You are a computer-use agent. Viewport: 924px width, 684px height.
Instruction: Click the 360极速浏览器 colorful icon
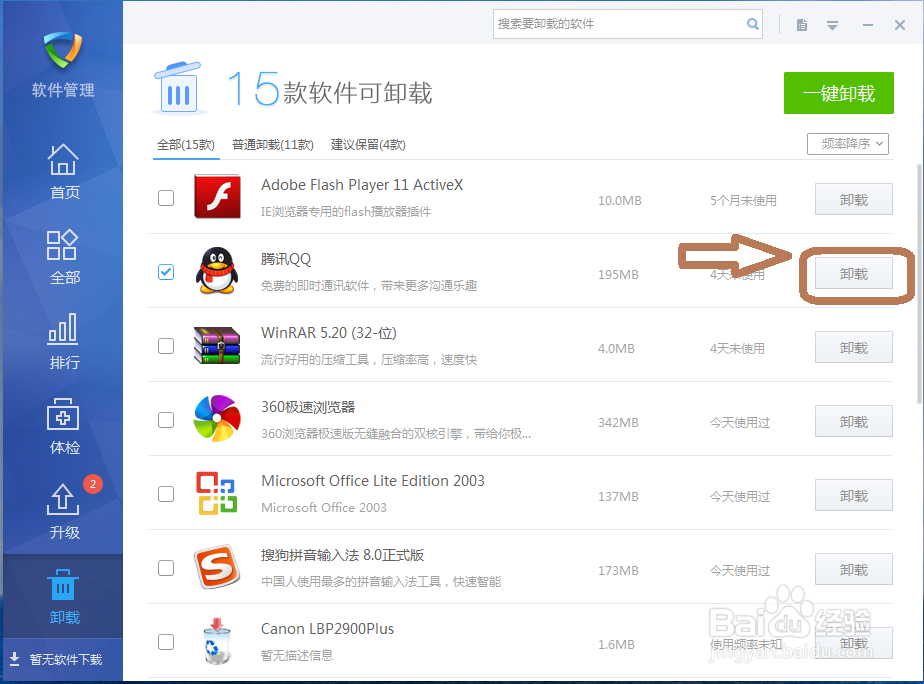click(217, 418)
